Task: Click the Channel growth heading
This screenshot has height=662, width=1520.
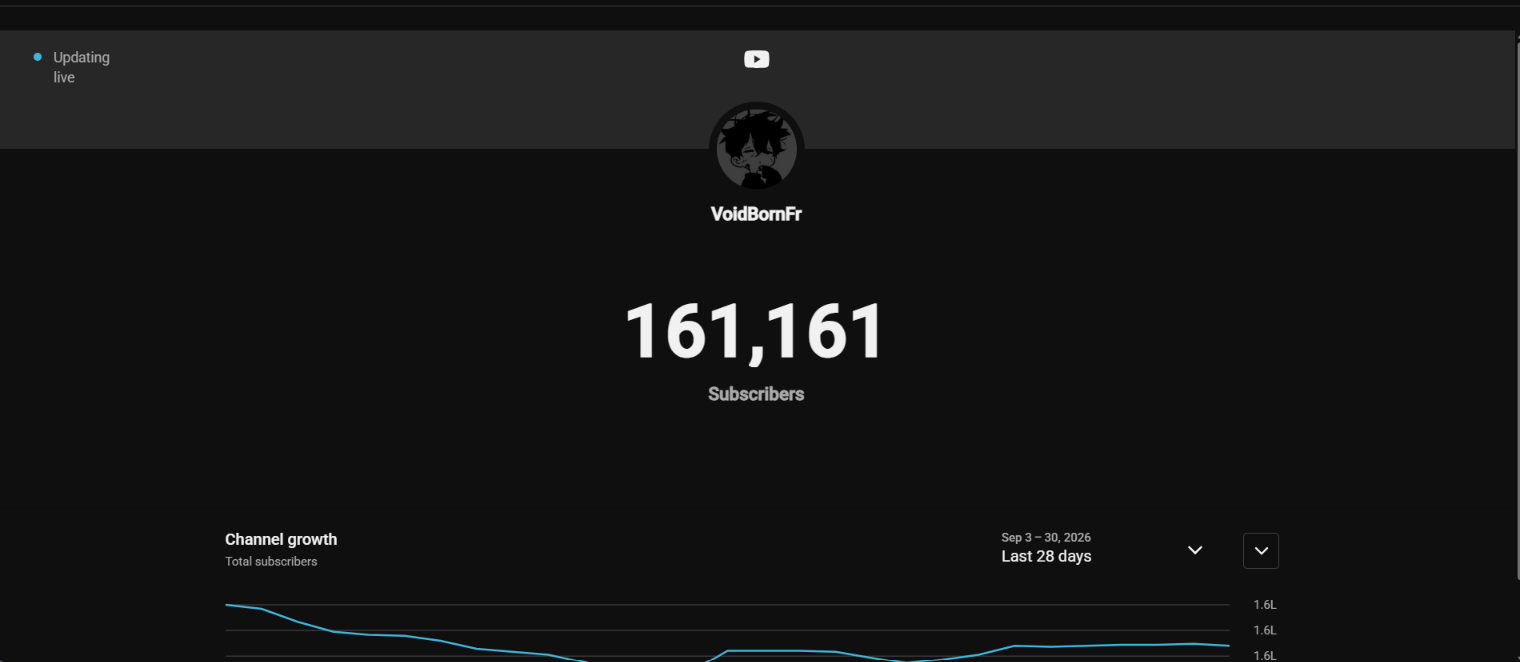Action: click(x=281, y=539)
